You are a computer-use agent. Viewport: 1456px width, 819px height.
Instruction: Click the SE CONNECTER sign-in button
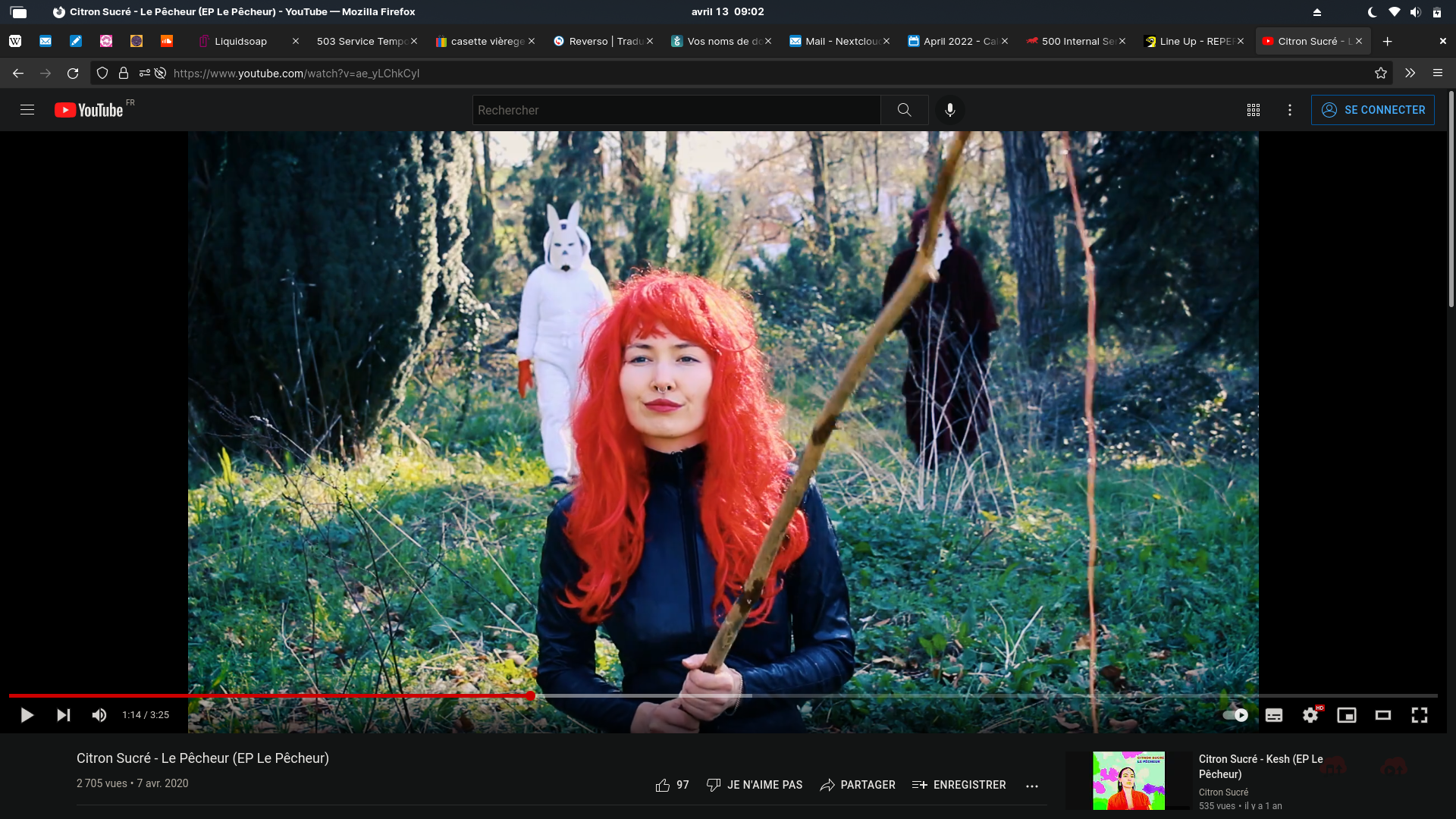1373,110
